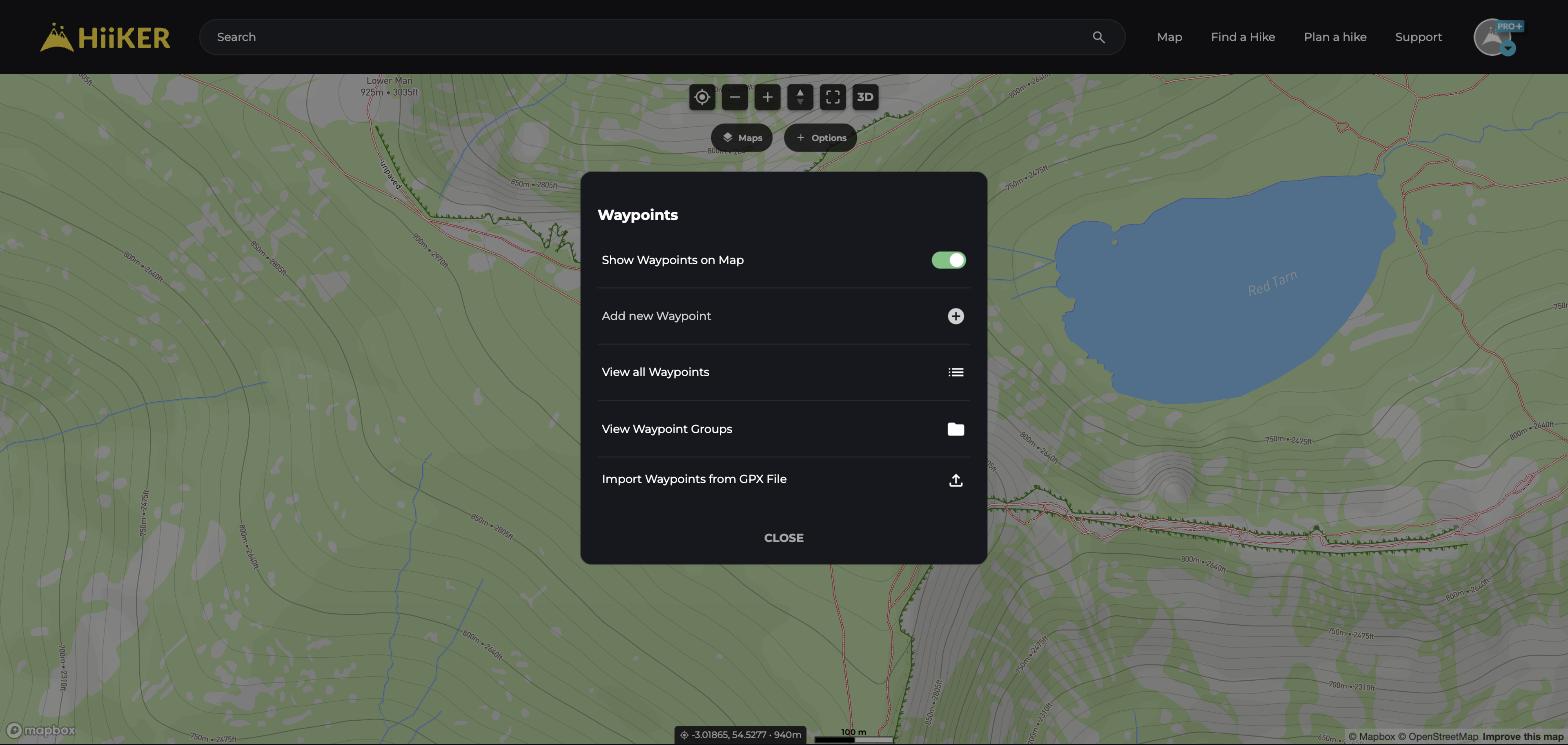The image size is (1568, 745).
Task: Select Add new Waypoint label
Action: [656, 316]
